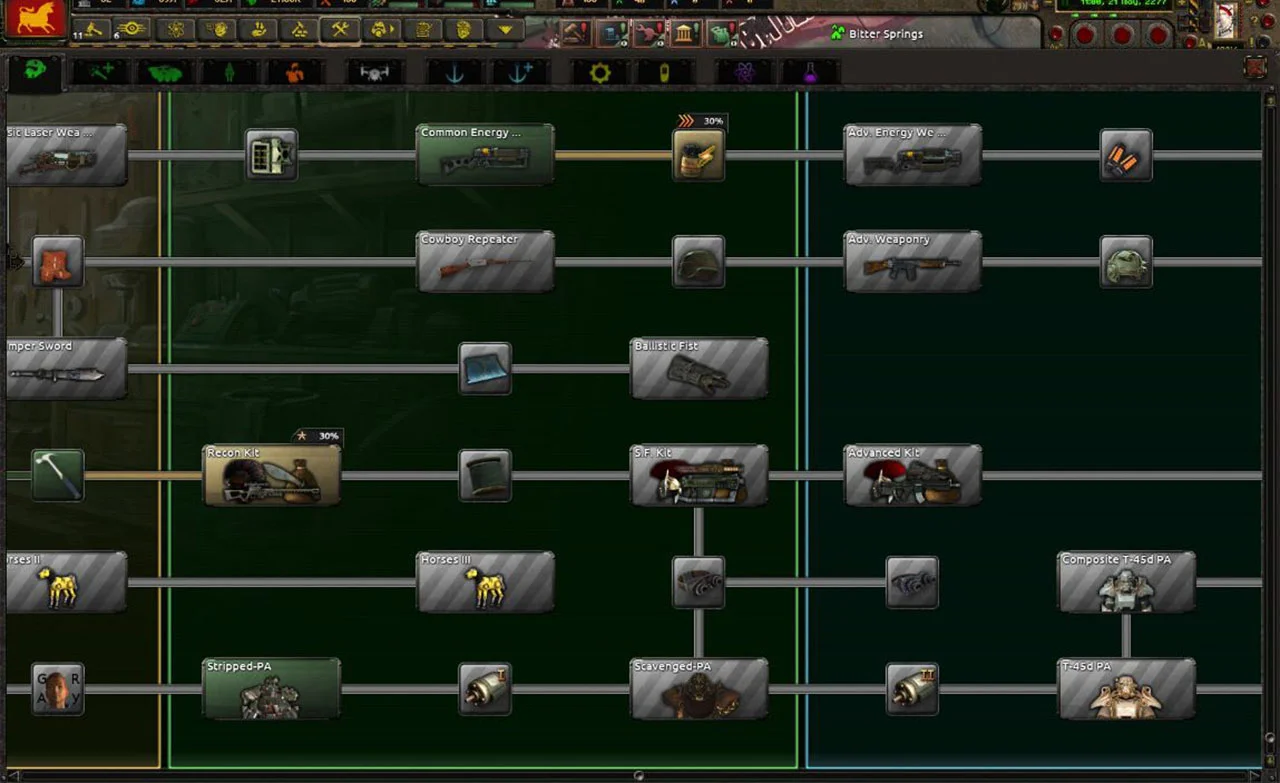
Task: Switch to the purple flask research tab
Action: [810, 72]
